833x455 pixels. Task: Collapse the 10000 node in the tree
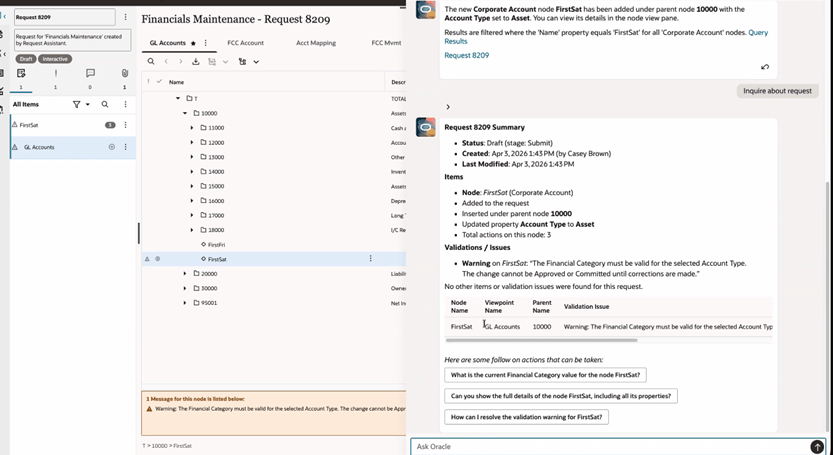click(185, 113)
